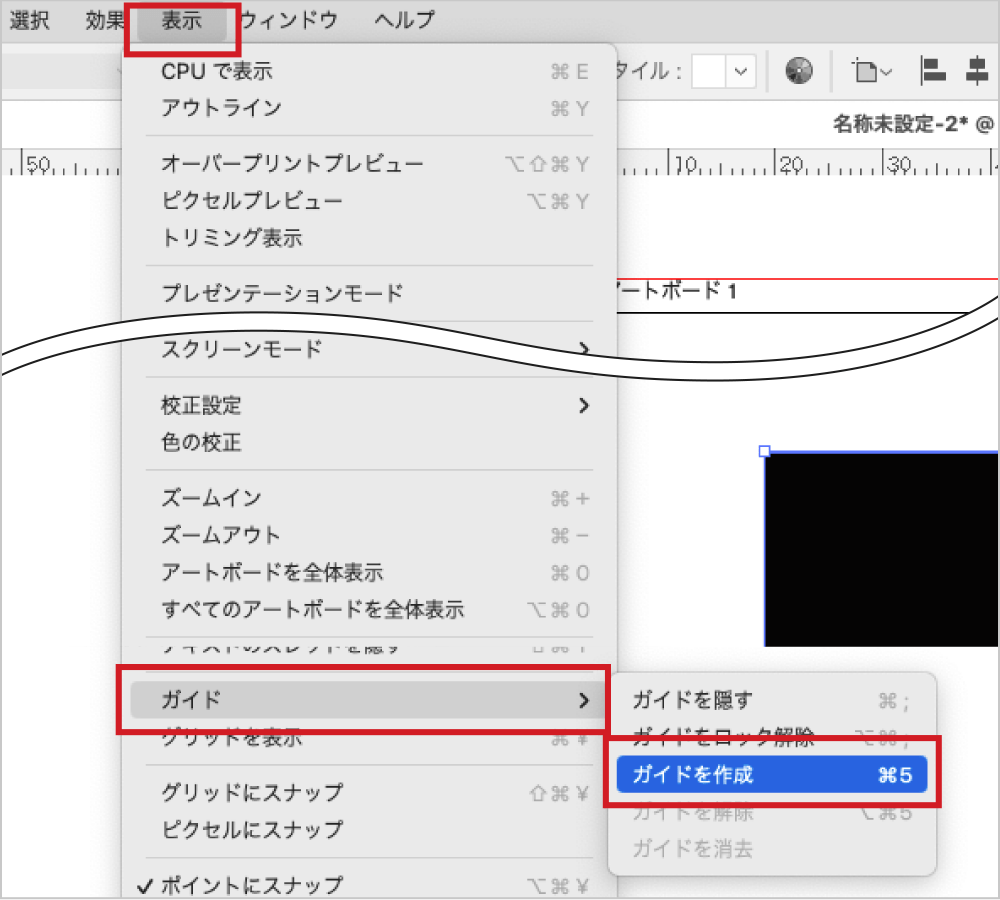Click the horizontal align center icon
1000x900 pixels.
click(976, 71)
